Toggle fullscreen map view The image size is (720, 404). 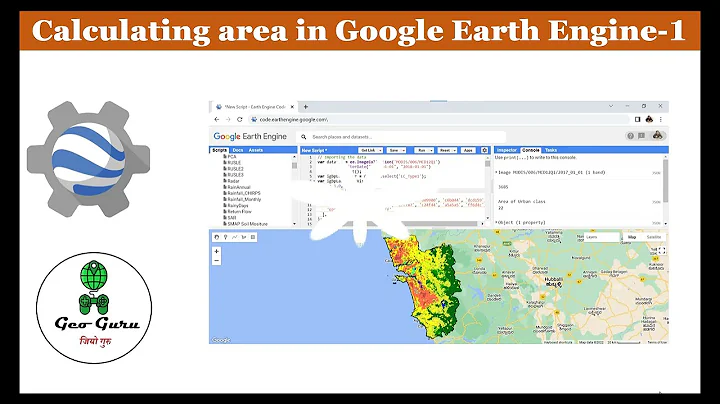pyautogui.click(x=662, y=250)
